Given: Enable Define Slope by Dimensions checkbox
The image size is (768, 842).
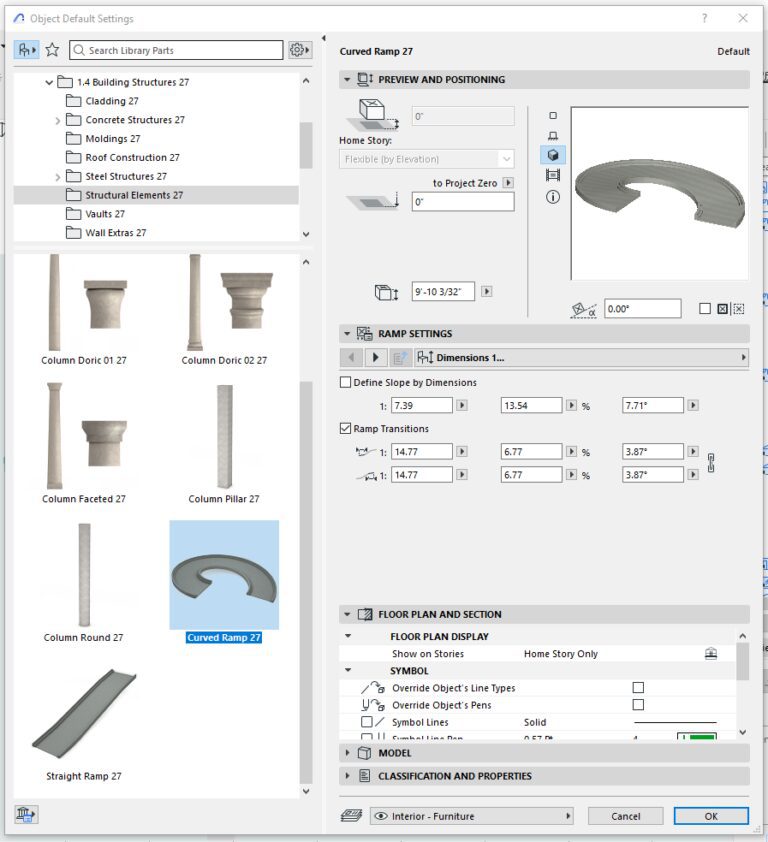Looking at the screenshot, I should [345, 382].
